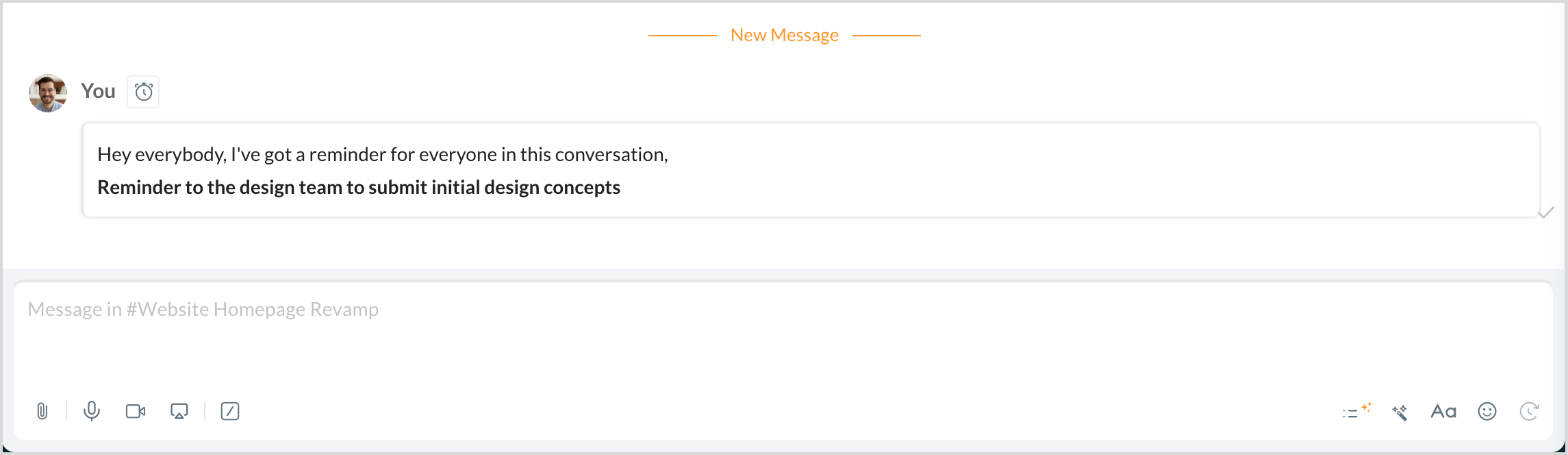This screenshot has width=1568, height=455.
Task: Click the sender name "You"
Action: click(x=98, y=91)
